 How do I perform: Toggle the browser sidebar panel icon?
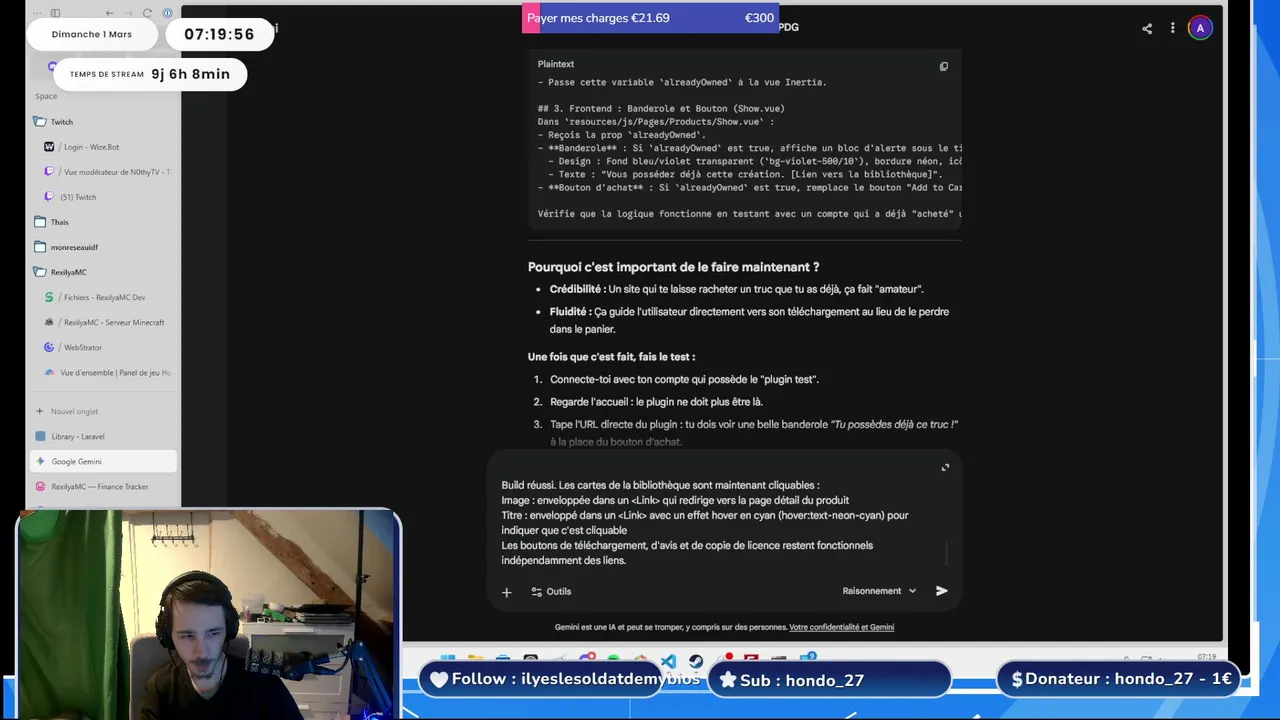coord(55,13)
